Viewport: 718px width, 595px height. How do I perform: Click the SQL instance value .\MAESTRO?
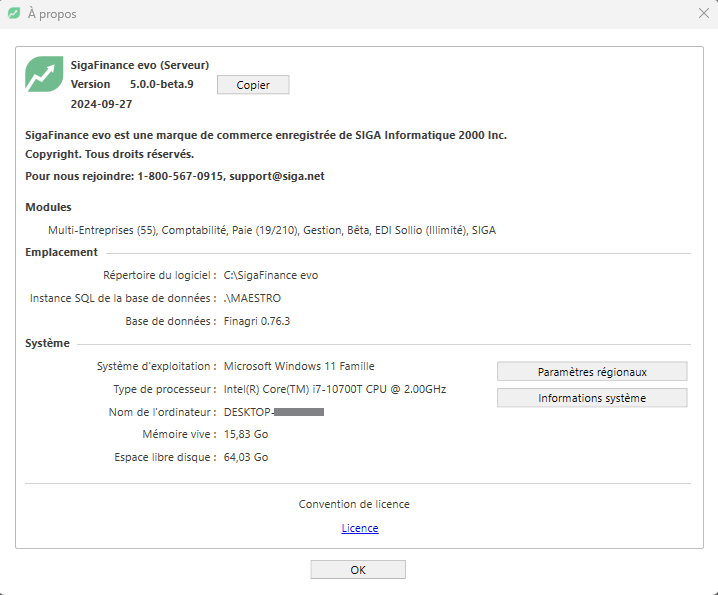pyautogui.click(x=252, y=298)
